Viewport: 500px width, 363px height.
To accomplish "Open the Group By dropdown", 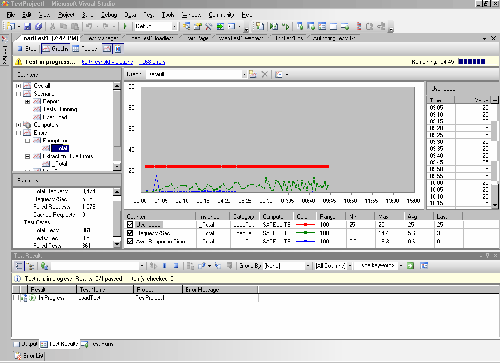I will [x=308, y=266].
